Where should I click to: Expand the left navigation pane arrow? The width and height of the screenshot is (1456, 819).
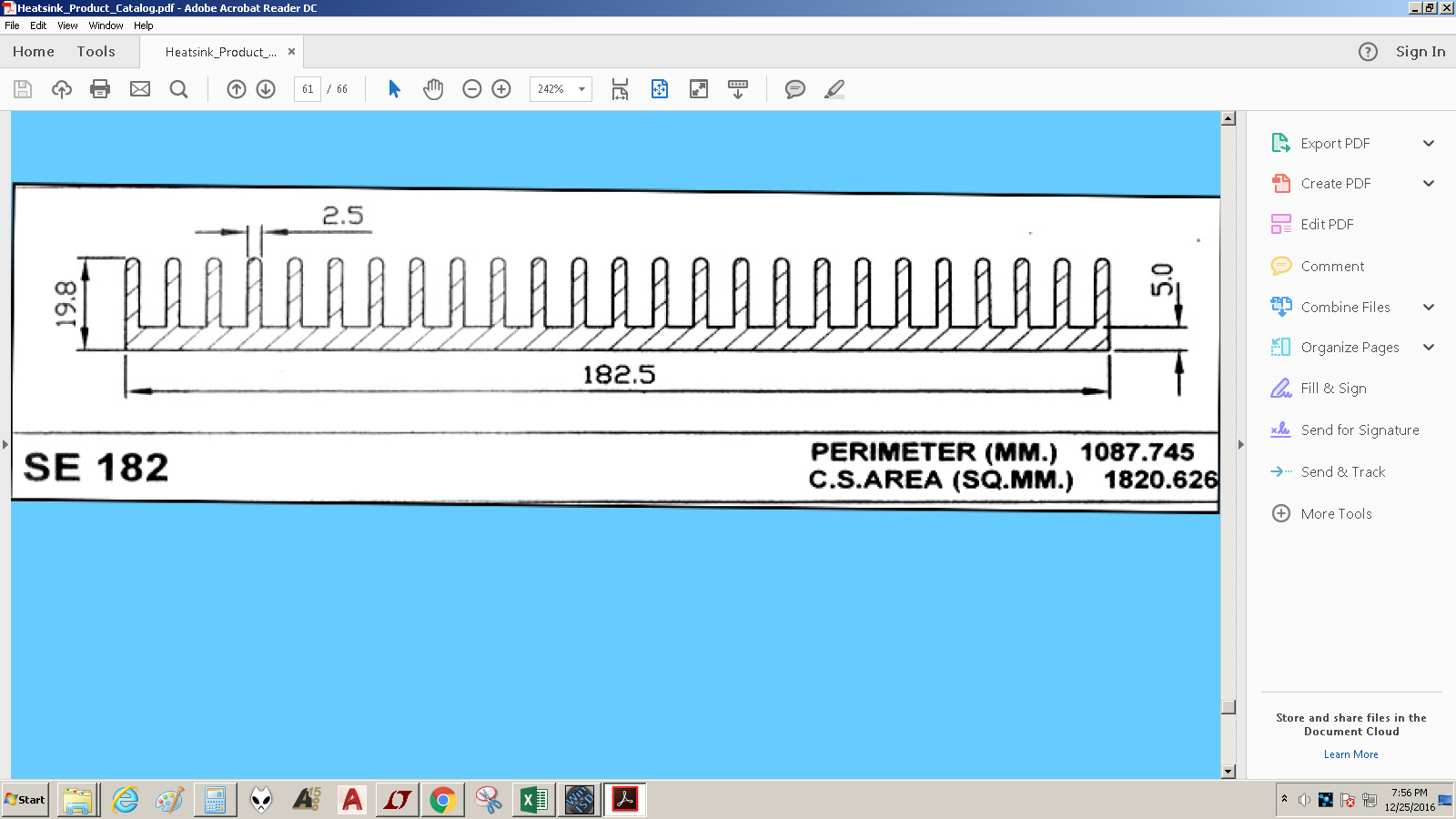(5, 444)
